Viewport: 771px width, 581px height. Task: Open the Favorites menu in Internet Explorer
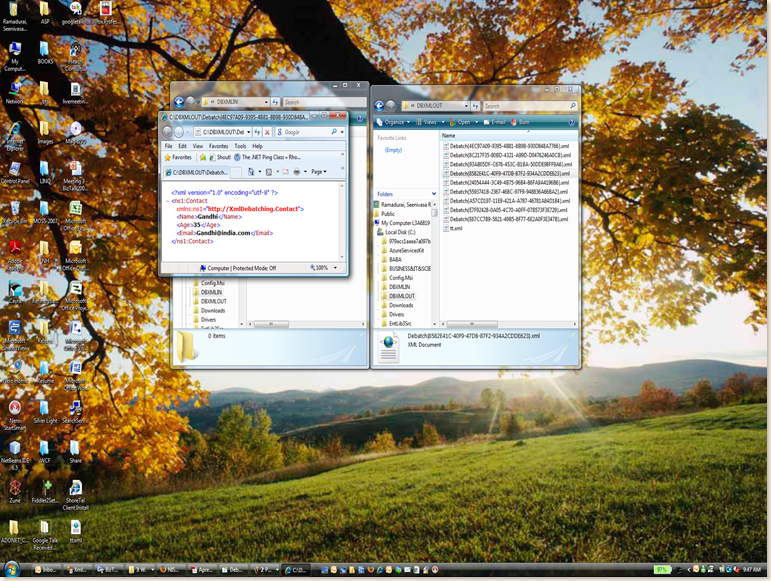click(218, 146)
